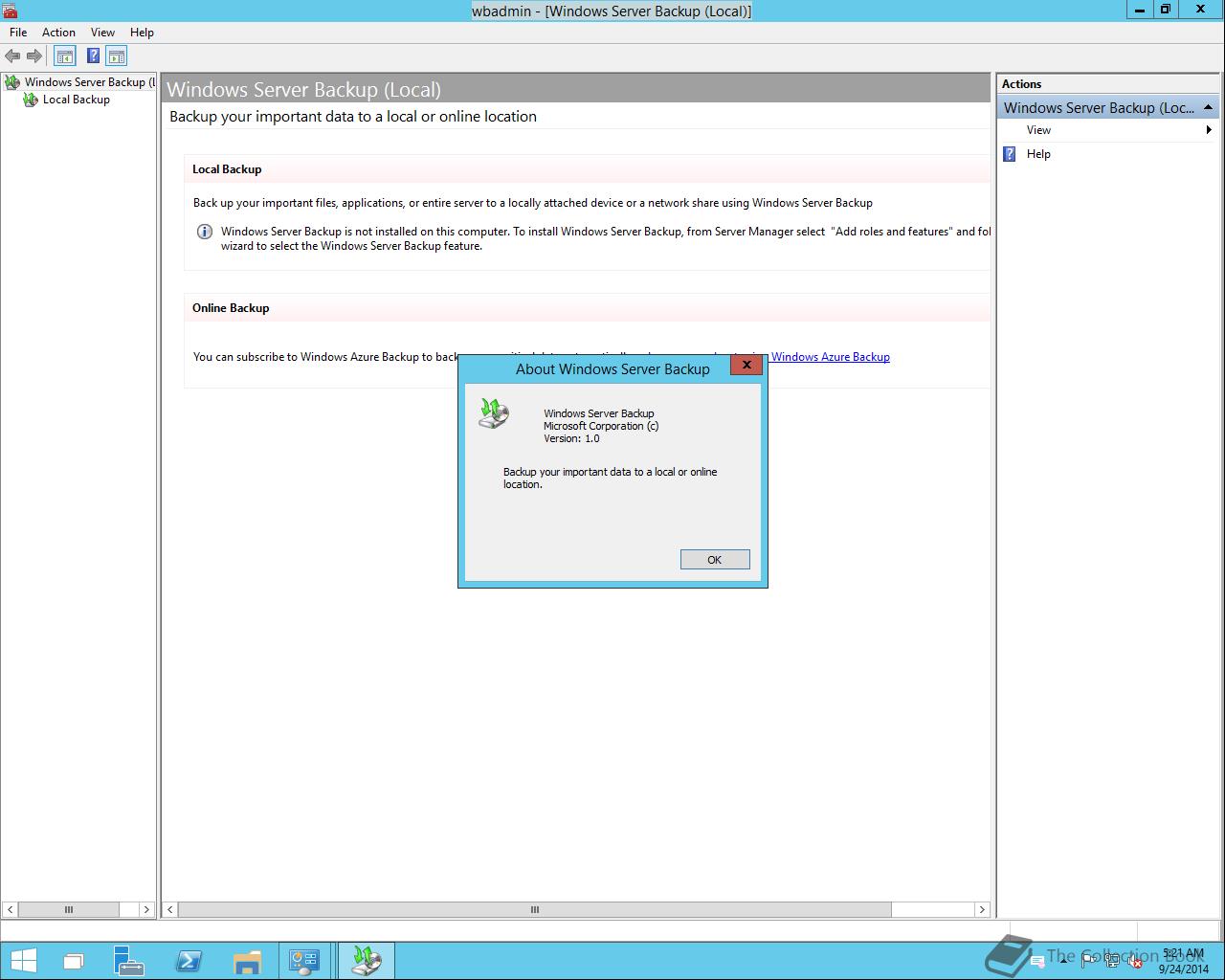This screenshot has width=1225, height=980.
Task: Open the Help menu in the menu bar
Action: pyautogui.click(x=142, y=33)
